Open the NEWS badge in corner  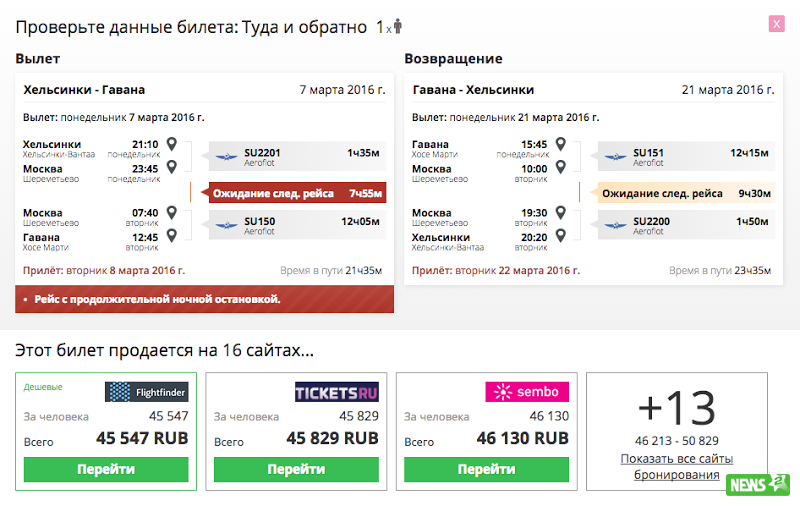click(x=758, y=485)
